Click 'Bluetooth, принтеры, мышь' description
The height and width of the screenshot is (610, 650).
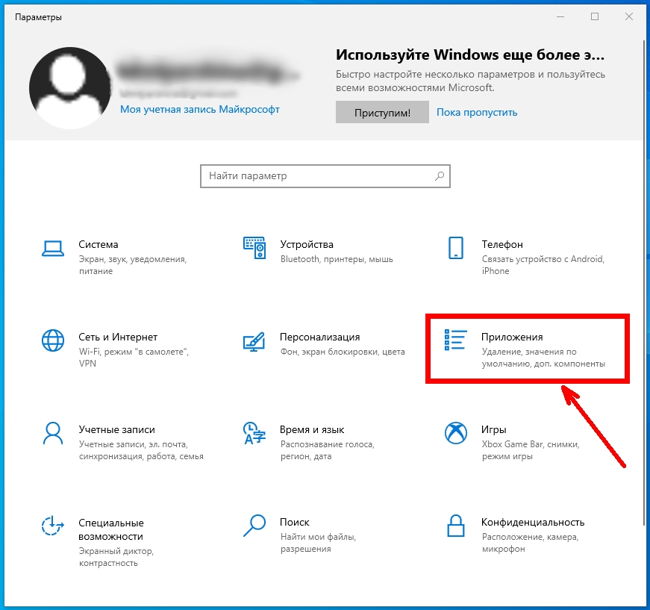coord(336,259)
